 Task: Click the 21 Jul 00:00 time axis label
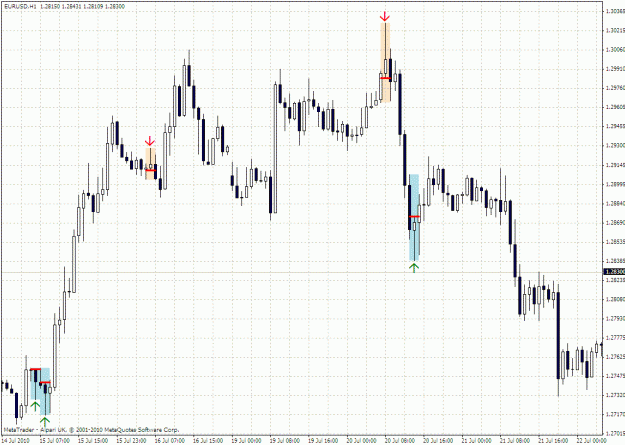[478, 441]
